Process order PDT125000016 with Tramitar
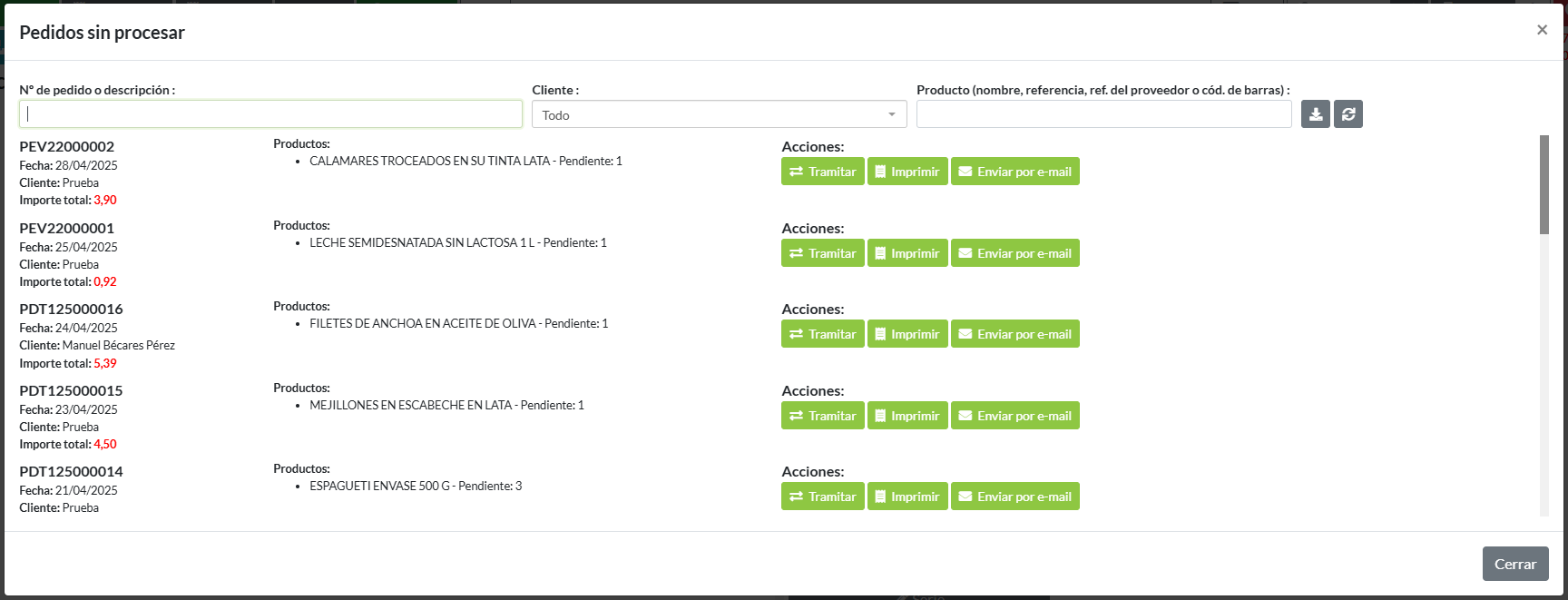Screen dimensions: 1568x600 pos(822,334)
